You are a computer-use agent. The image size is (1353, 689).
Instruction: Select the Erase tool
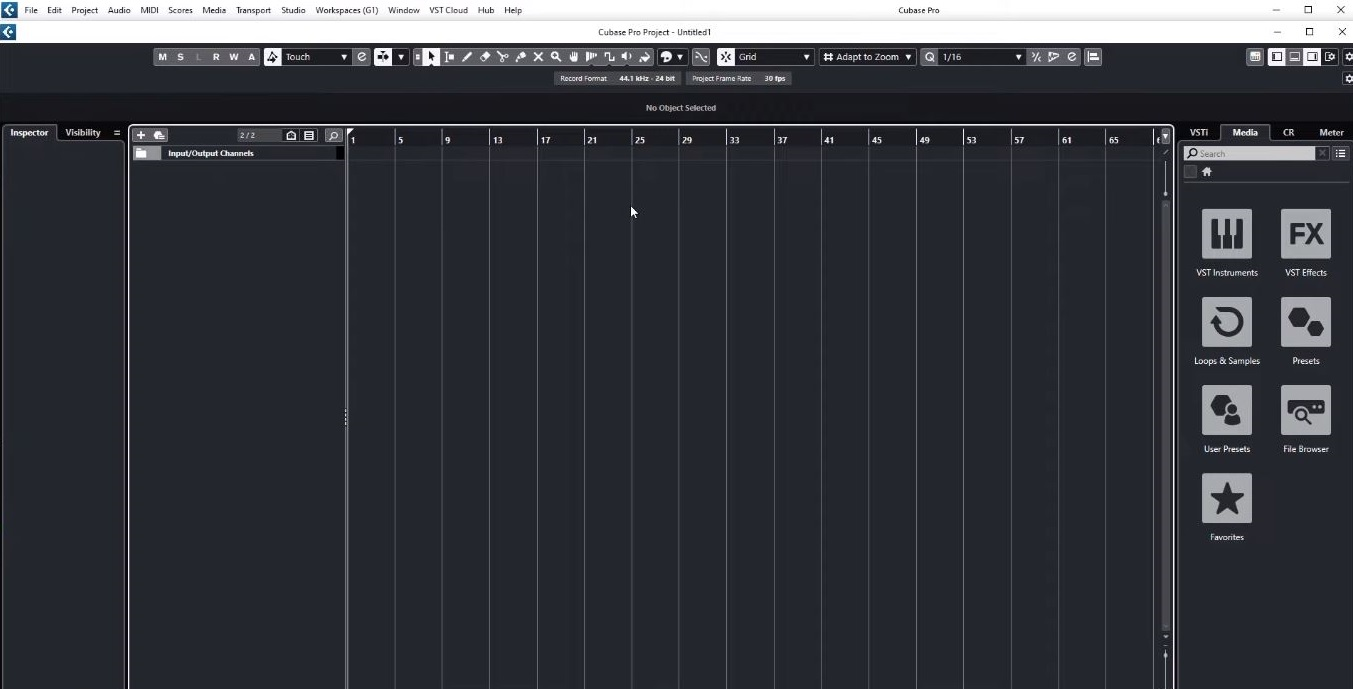pos(485,57)
